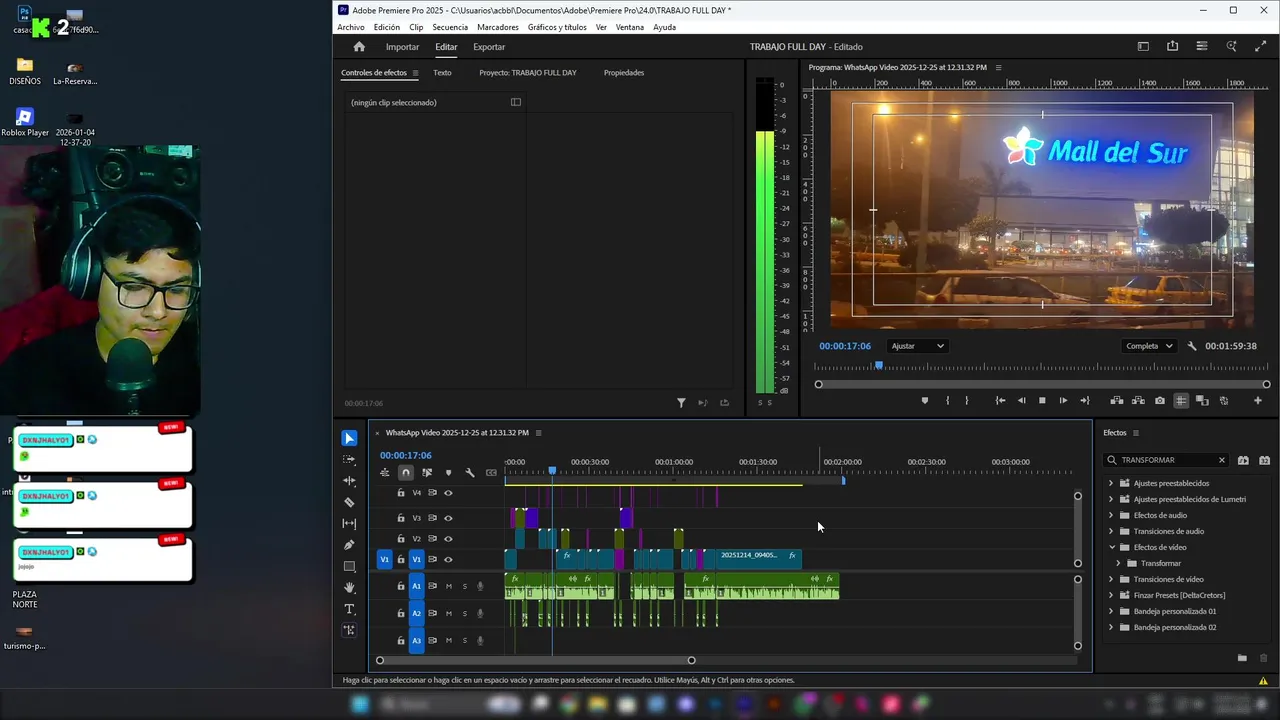Open Program monitor settings wrench
Image resolution: width=1280 pixels, height=720 pixels.
pos(1192,346)
